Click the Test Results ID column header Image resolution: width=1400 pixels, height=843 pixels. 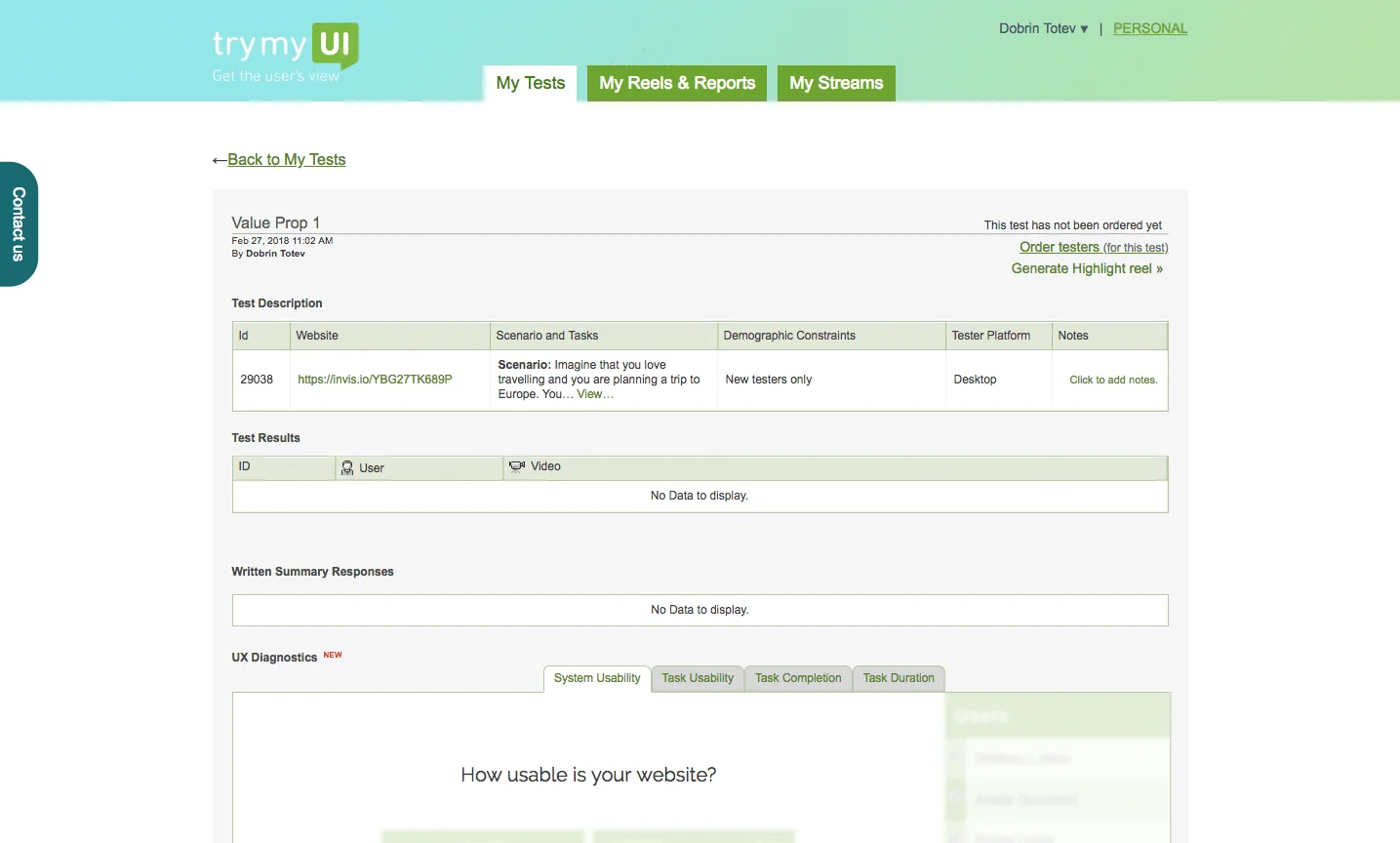click(284, 467)
